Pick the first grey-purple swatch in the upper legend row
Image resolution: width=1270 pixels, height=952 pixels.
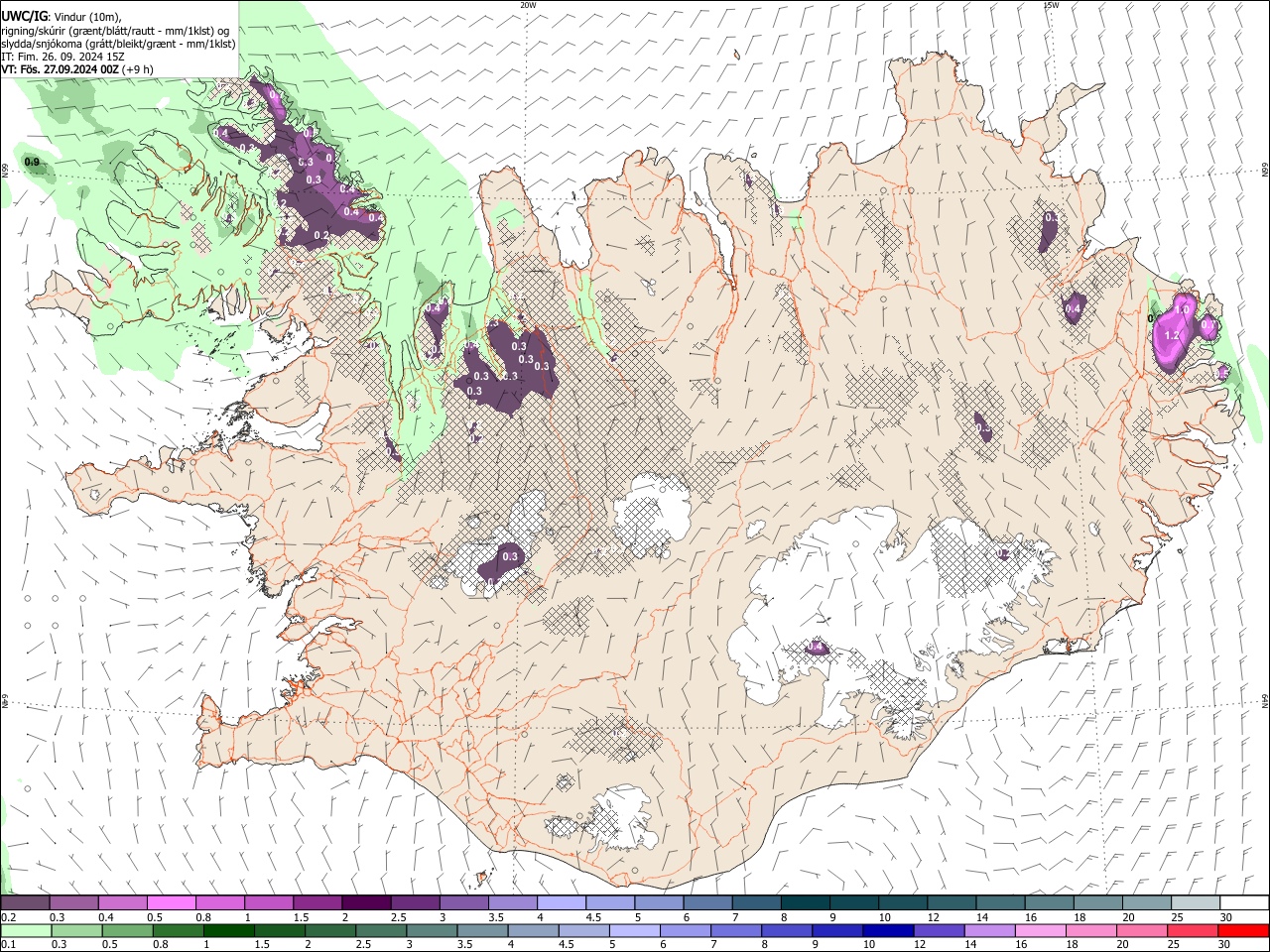[25, 903]
